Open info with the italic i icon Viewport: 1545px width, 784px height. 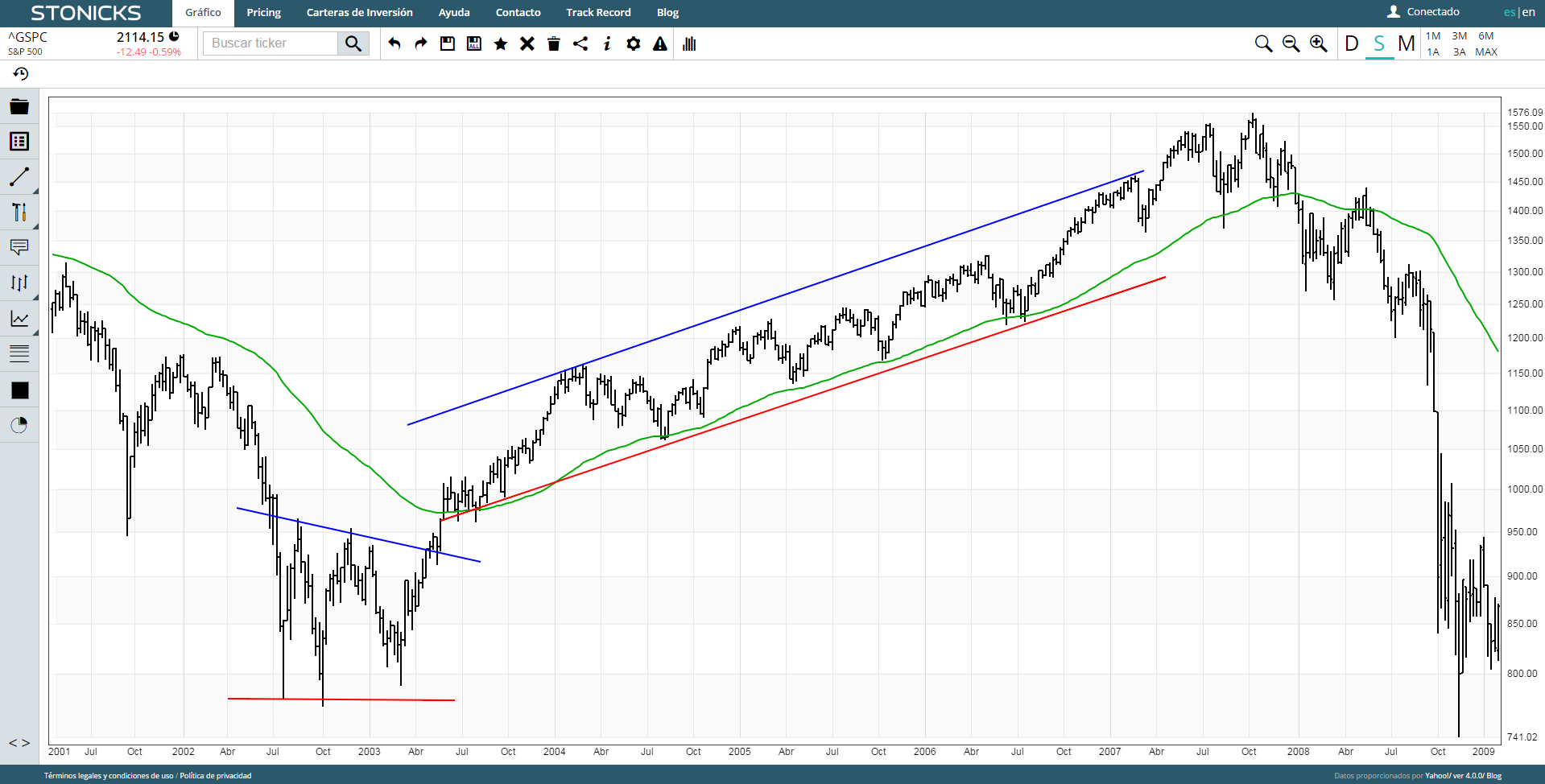point(607,43)
